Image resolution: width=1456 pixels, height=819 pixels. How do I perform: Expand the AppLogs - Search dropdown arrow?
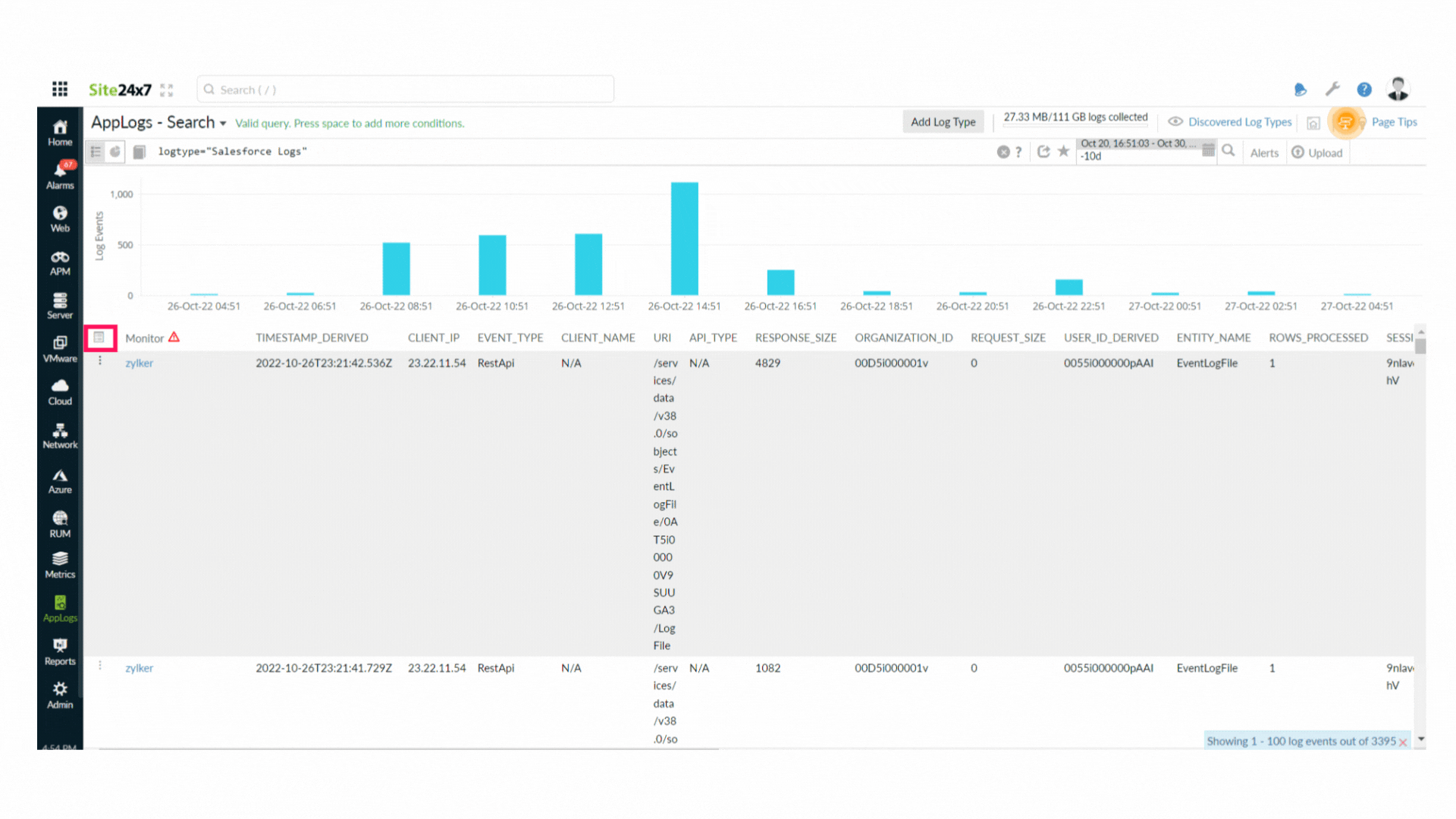tap(223, 124)
